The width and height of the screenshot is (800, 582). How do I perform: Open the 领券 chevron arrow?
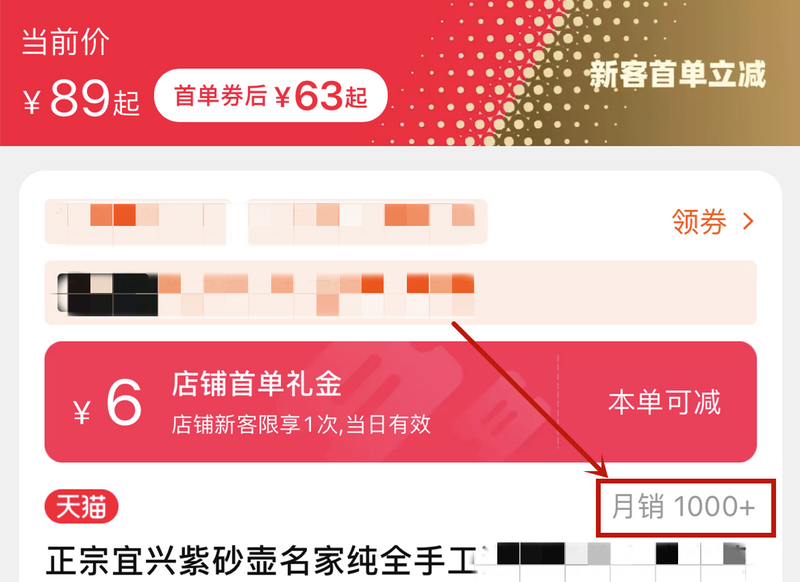coord(748,221)
